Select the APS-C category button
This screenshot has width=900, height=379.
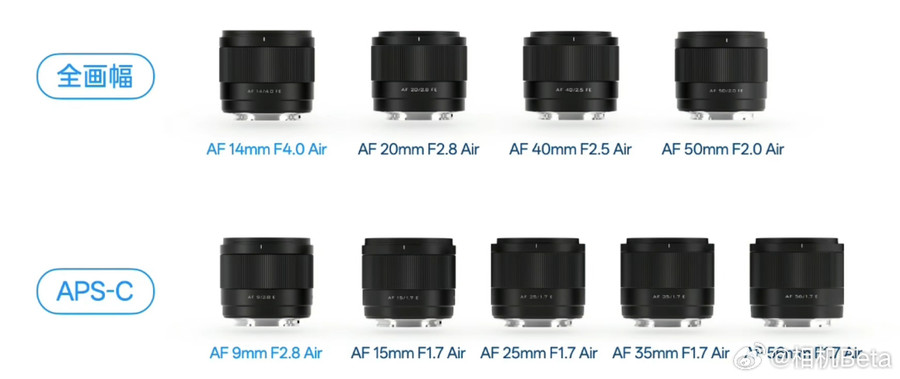95,291
